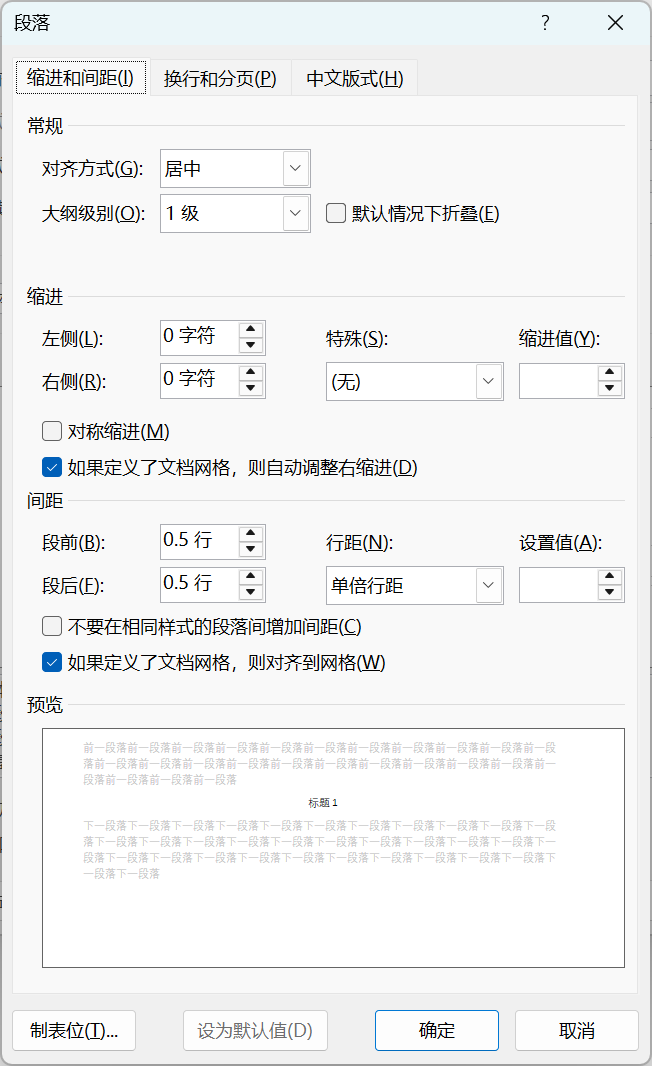Decrease line spacing value (设置值) down arrow

(610, 592)
